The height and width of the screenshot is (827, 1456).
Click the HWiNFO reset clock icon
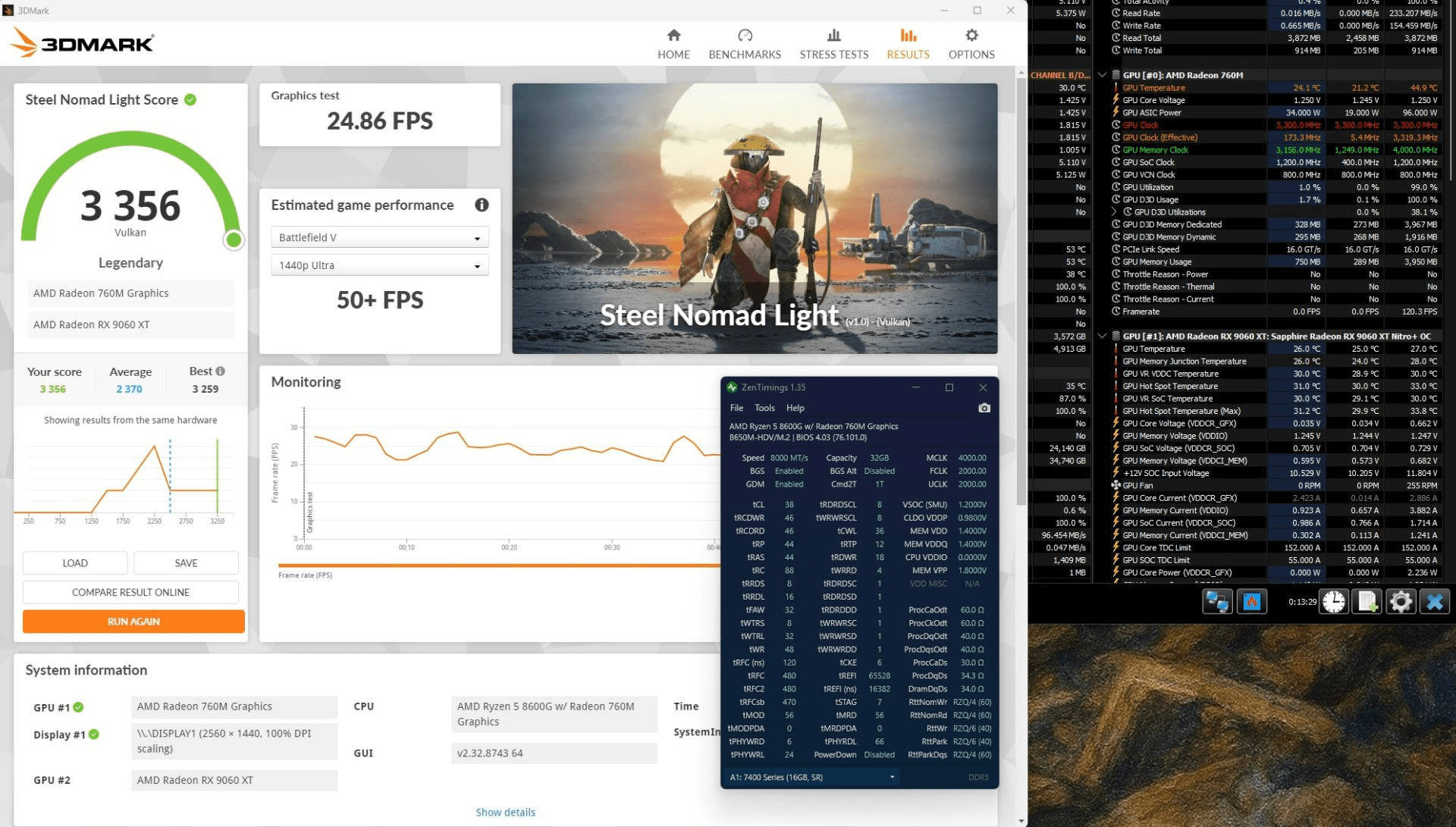pyautogui.click(x=1334, y=602)
